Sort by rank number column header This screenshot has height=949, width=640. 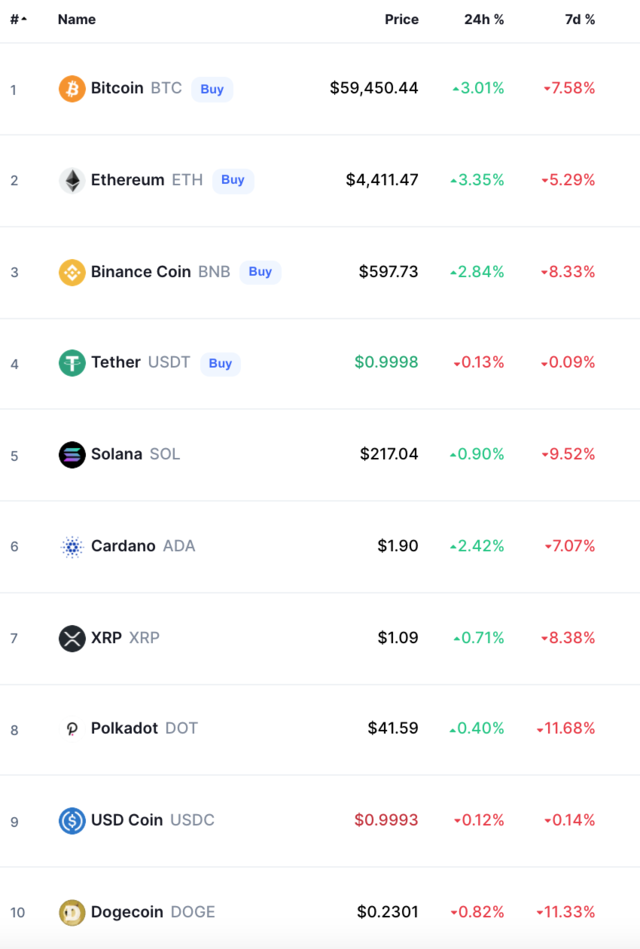click(19, 19)
